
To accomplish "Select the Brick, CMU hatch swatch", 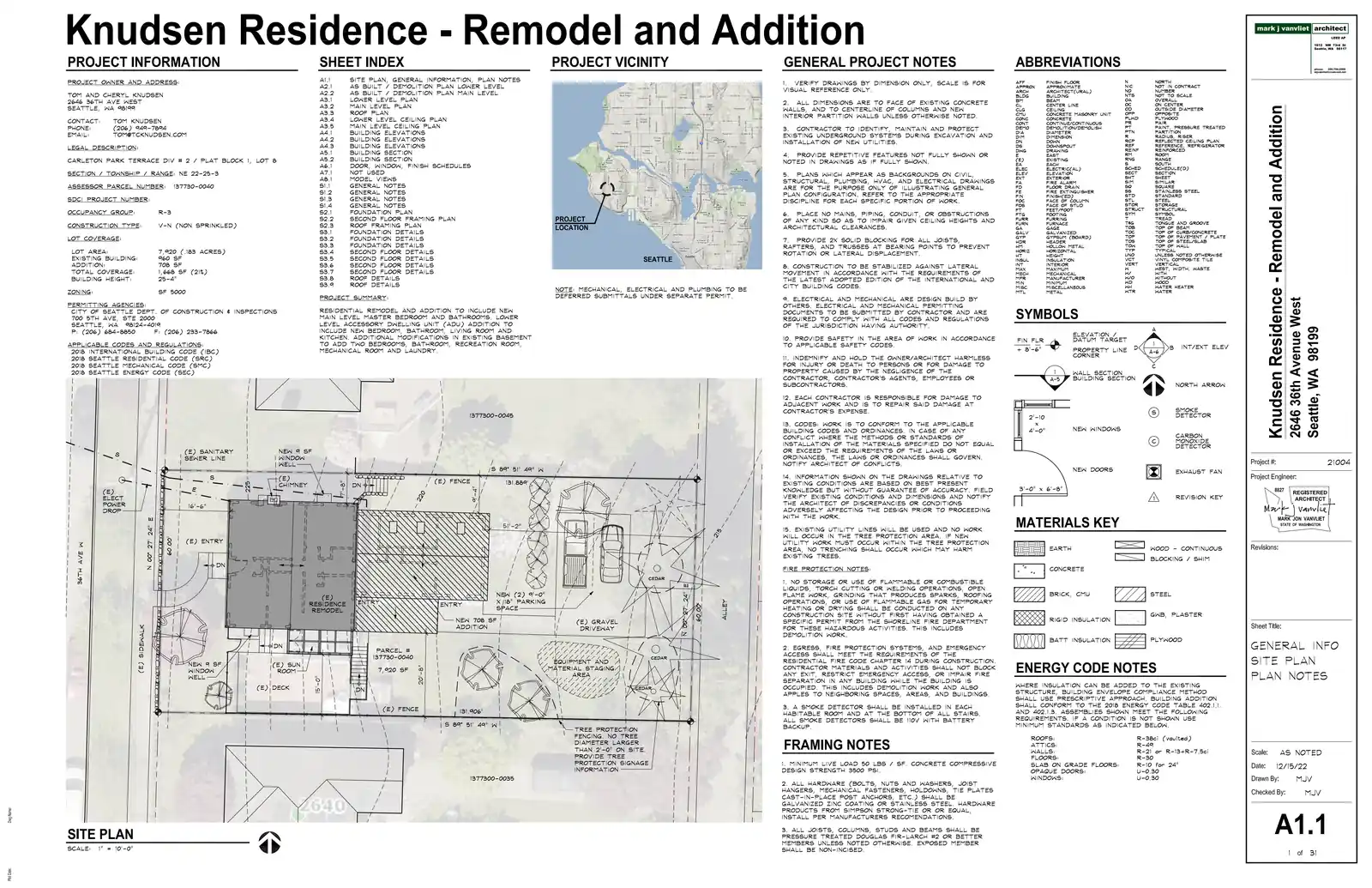I will [1028, 595].
